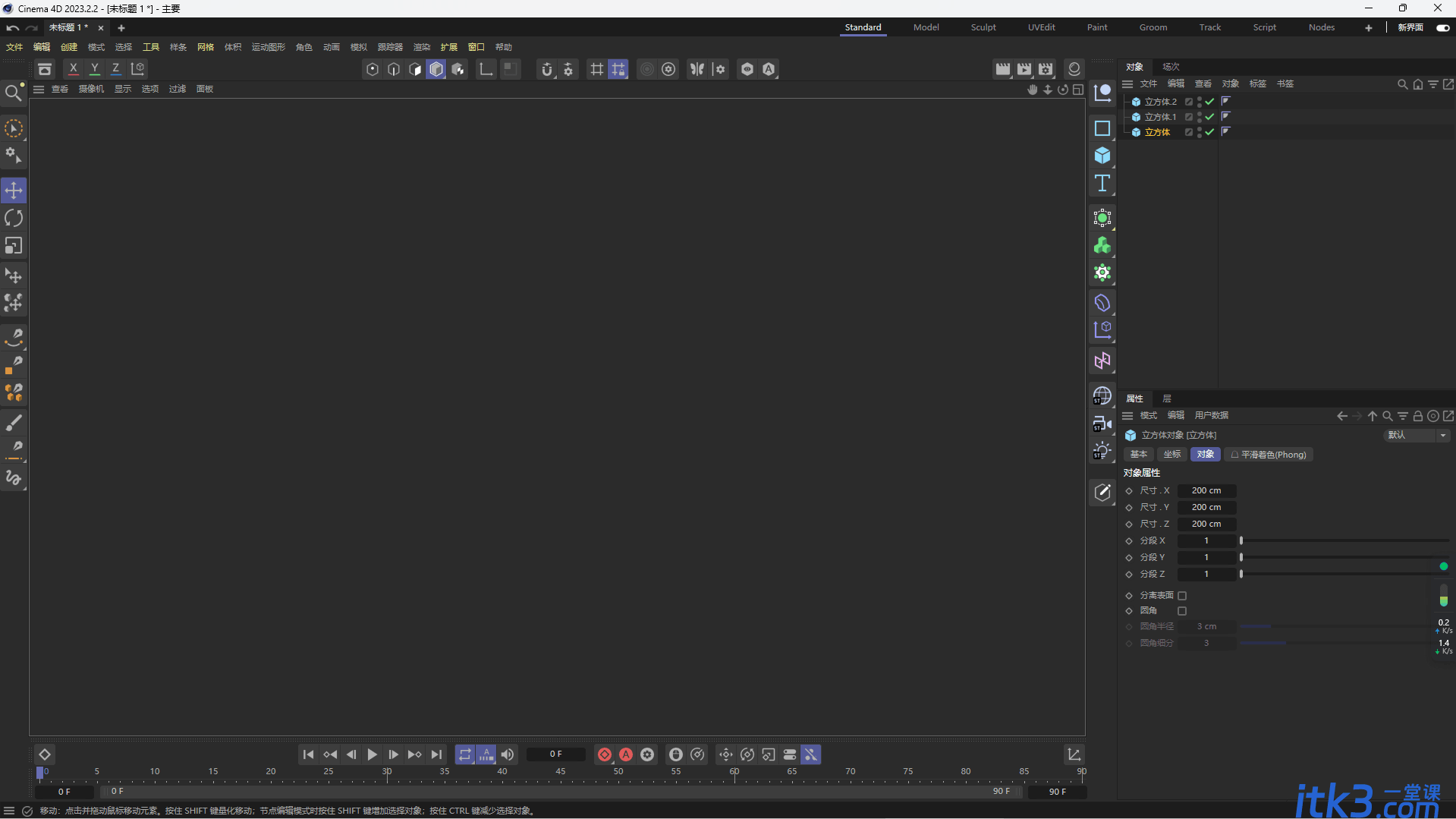Add a rectangle spline object
Viewport: 1456px width, 819px height.
tap(1102, 128)
